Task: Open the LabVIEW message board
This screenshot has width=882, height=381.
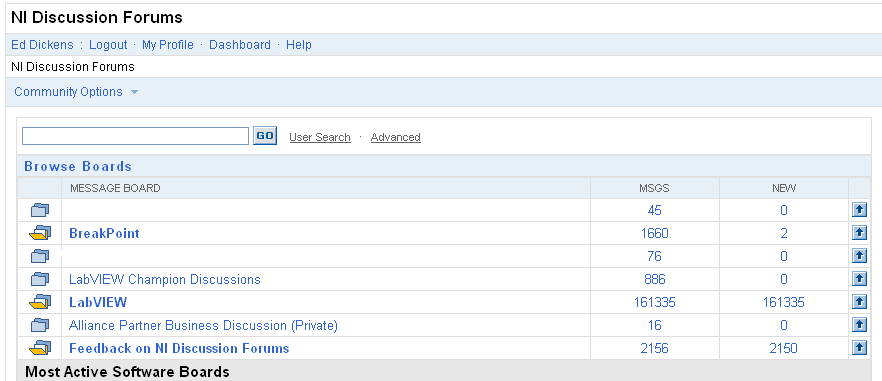Action: coord(98,302)
